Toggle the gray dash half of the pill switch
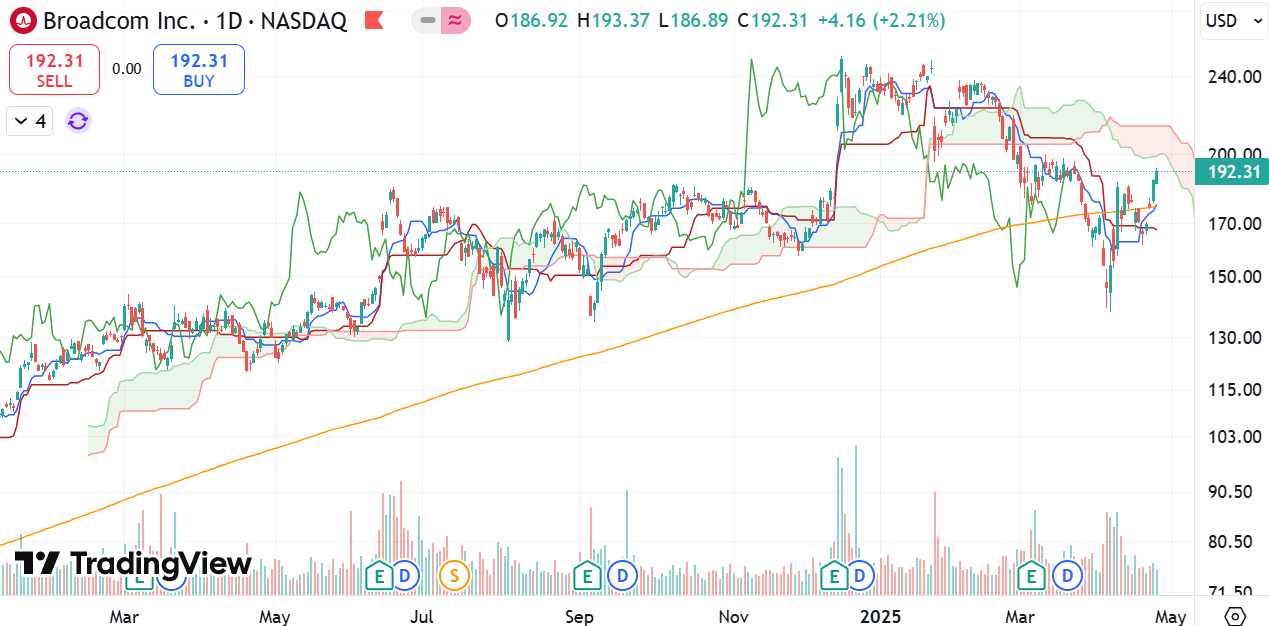 point(427,20)
